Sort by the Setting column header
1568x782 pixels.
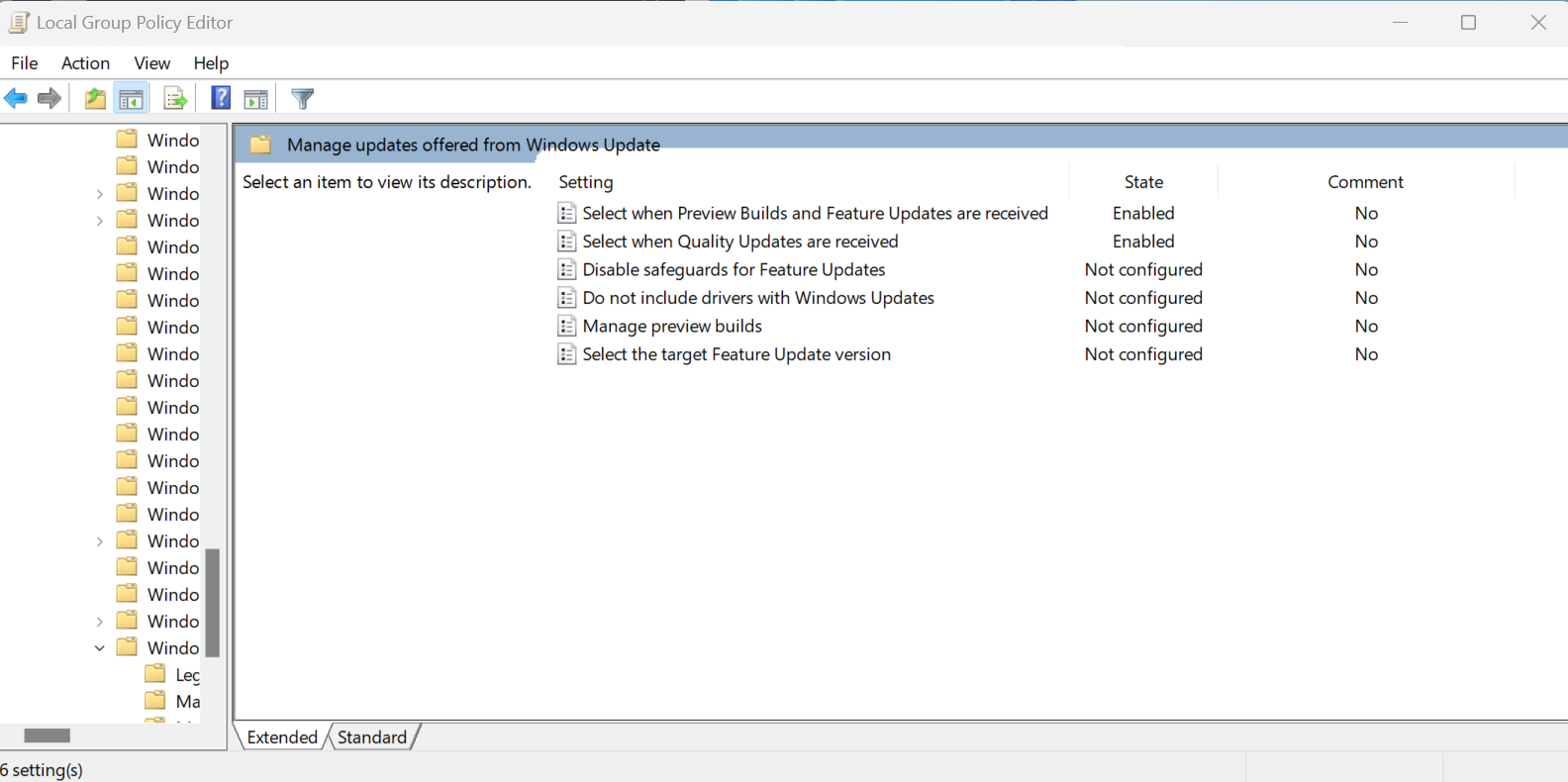click(586, 182)
